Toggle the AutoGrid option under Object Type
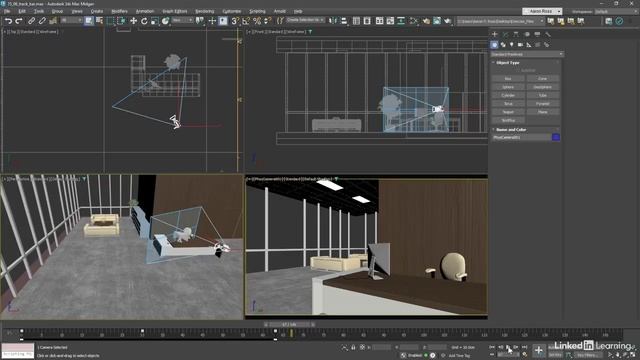 (528, 70)
